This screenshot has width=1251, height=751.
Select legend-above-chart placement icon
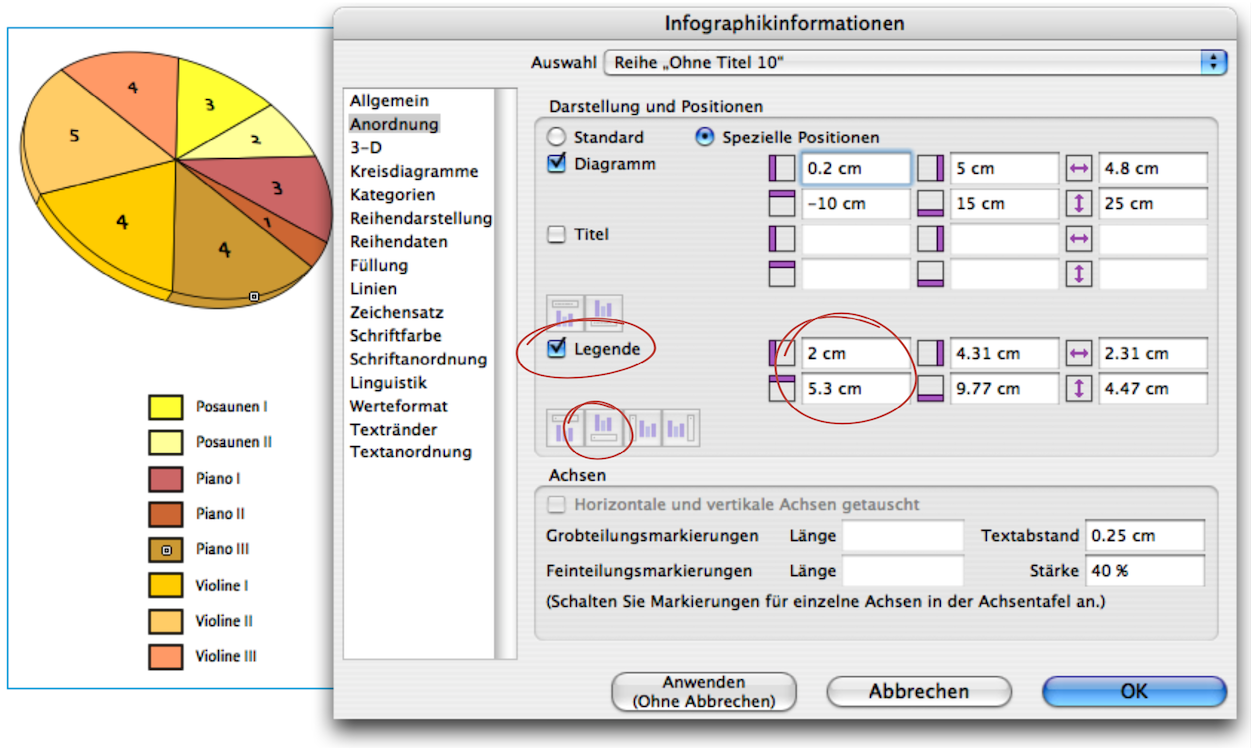(565, 428)
